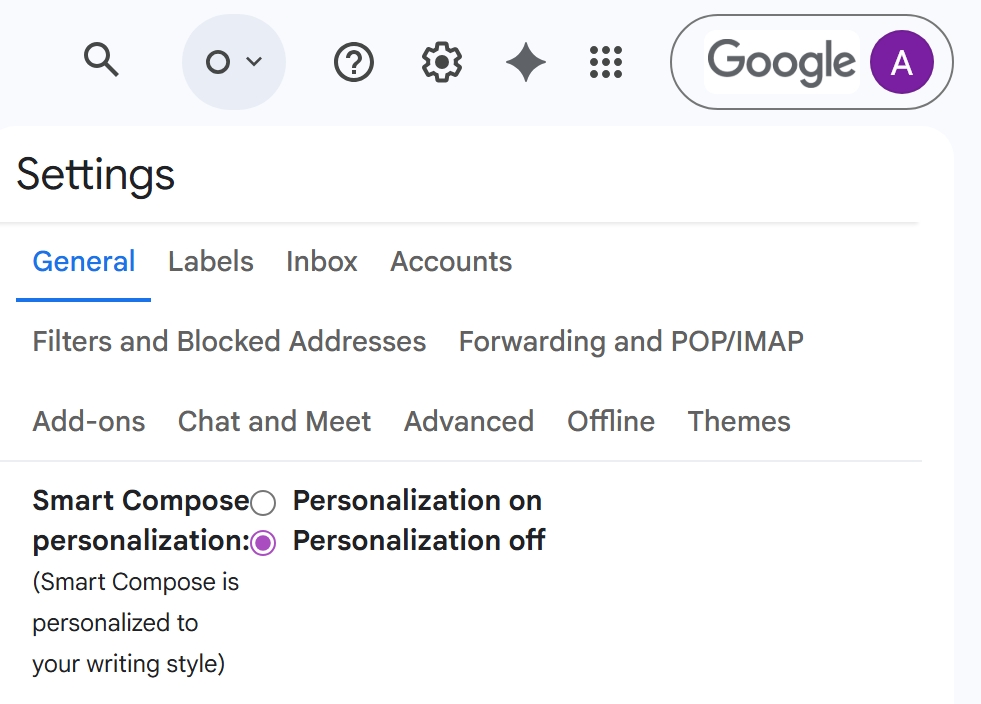Open the Google apps grid launcher

[x=606, y=63]
